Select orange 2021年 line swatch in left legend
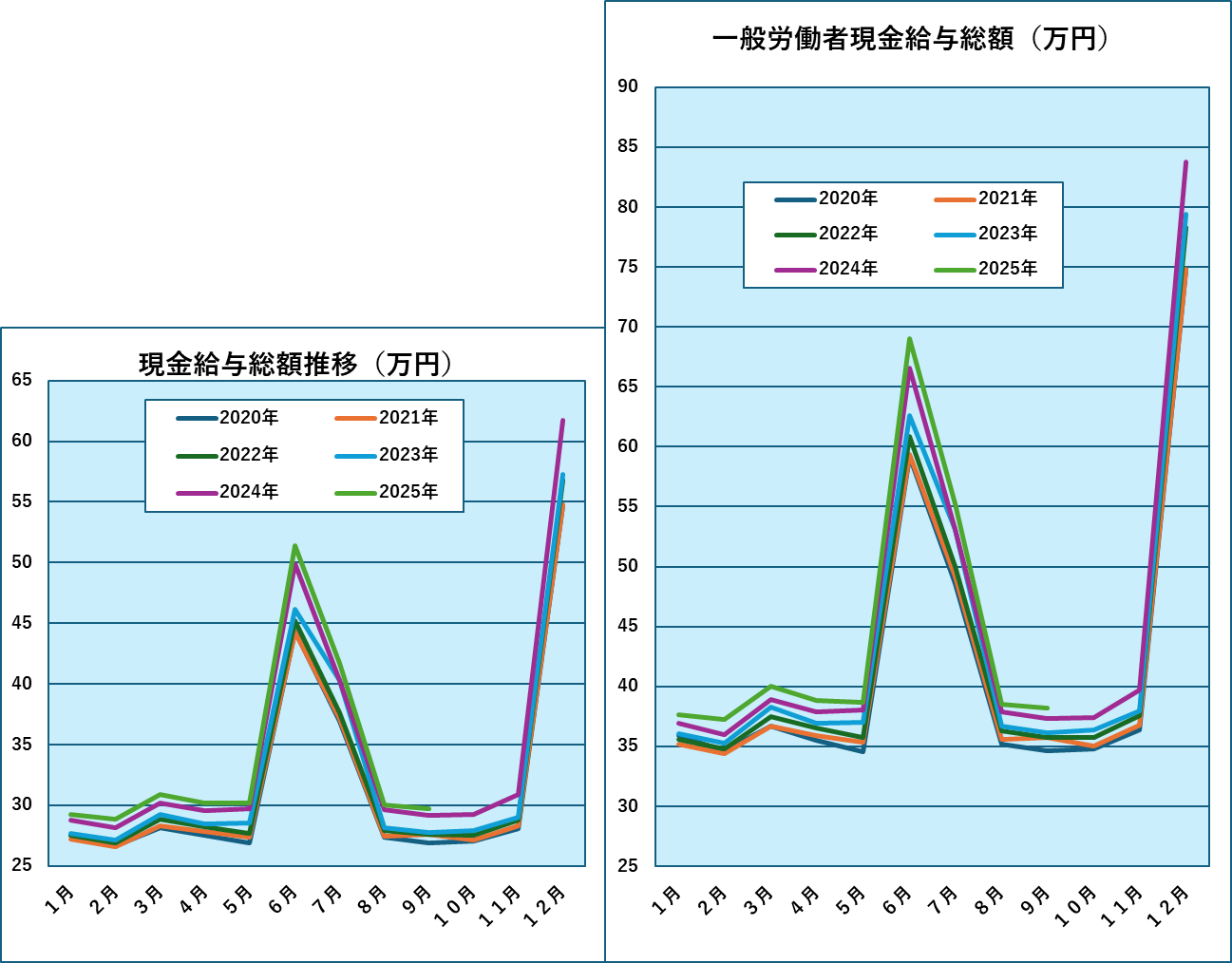 [x=356, y=418]
